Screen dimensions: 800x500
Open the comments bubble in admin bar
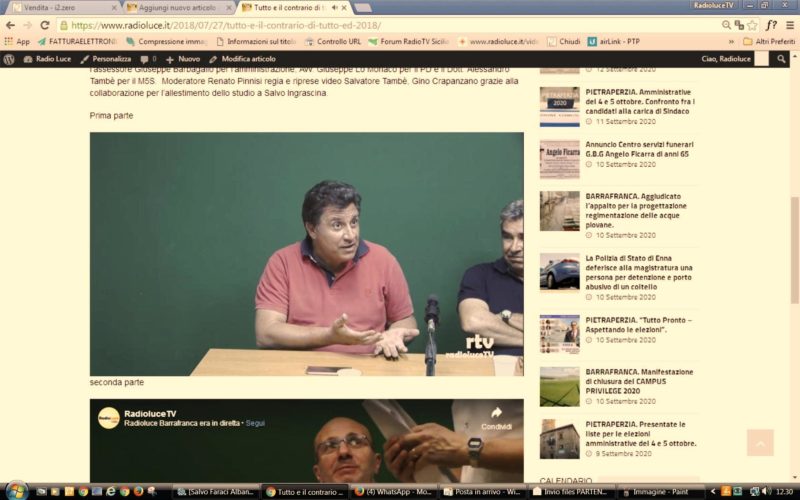[148, 59]
